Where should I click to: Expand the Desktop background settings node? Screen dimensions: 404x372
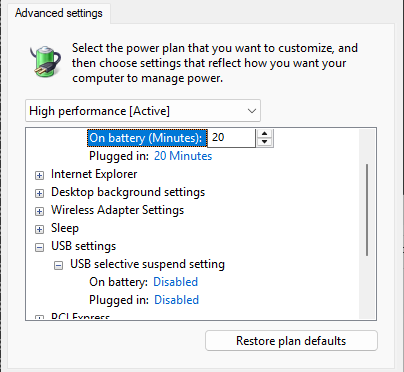(x=39, y=193)
